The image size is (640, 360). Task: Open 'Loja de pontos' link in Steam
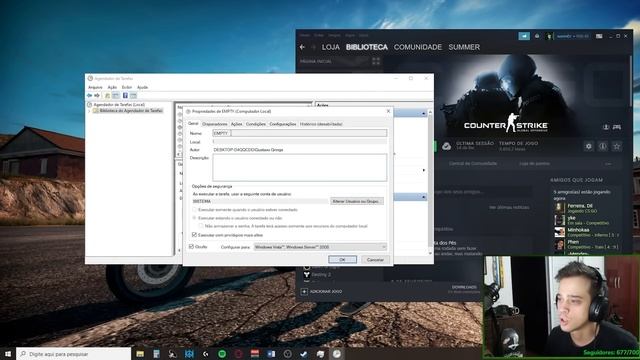[534, 164]
